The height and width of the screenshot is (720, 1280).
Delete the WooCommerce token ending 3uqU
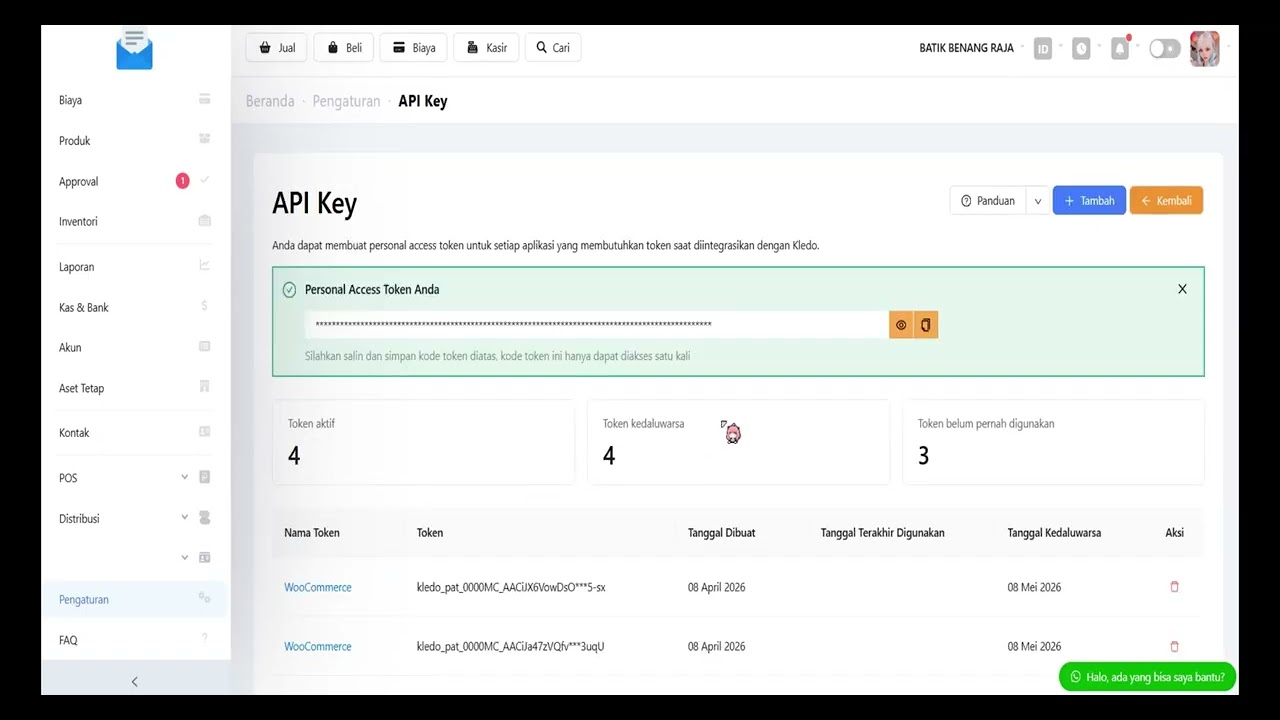1174,646
